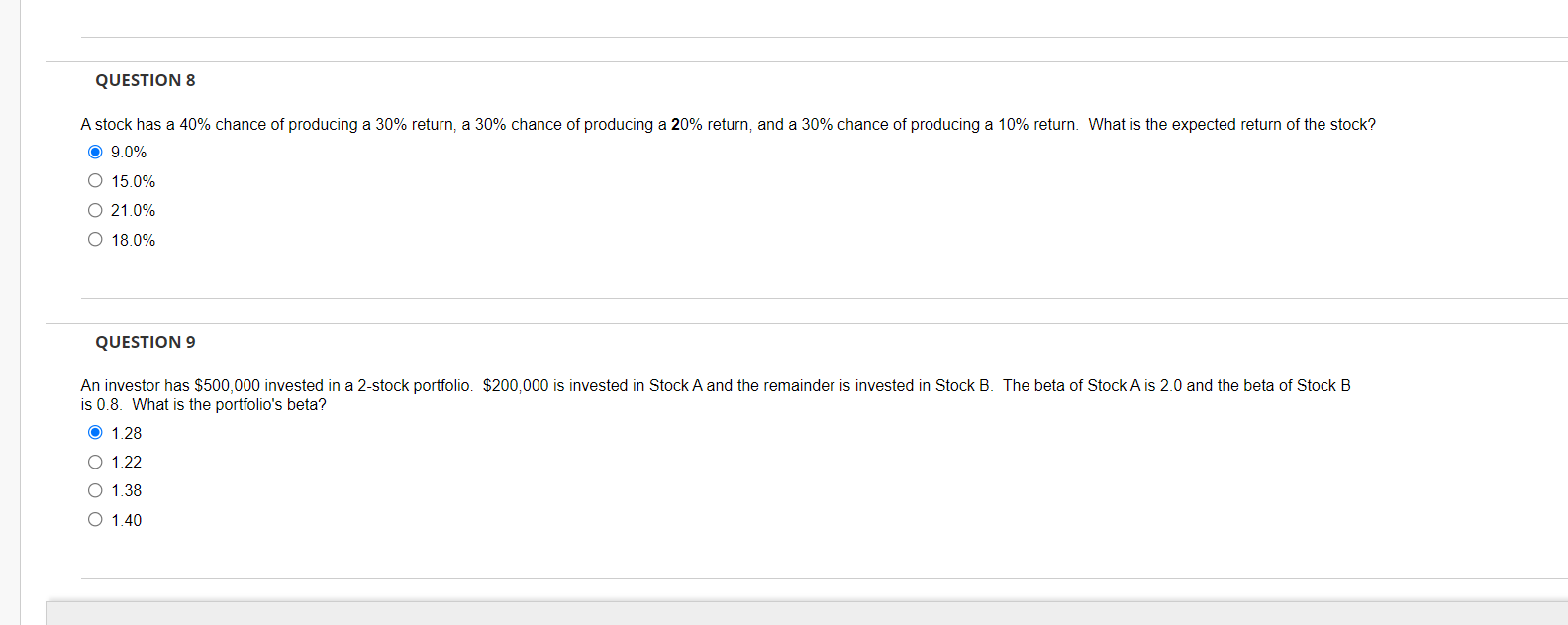Screen dimensions: 1568x625
Task: Select the 1.38 answer option
Action: (x=95, y=489)
